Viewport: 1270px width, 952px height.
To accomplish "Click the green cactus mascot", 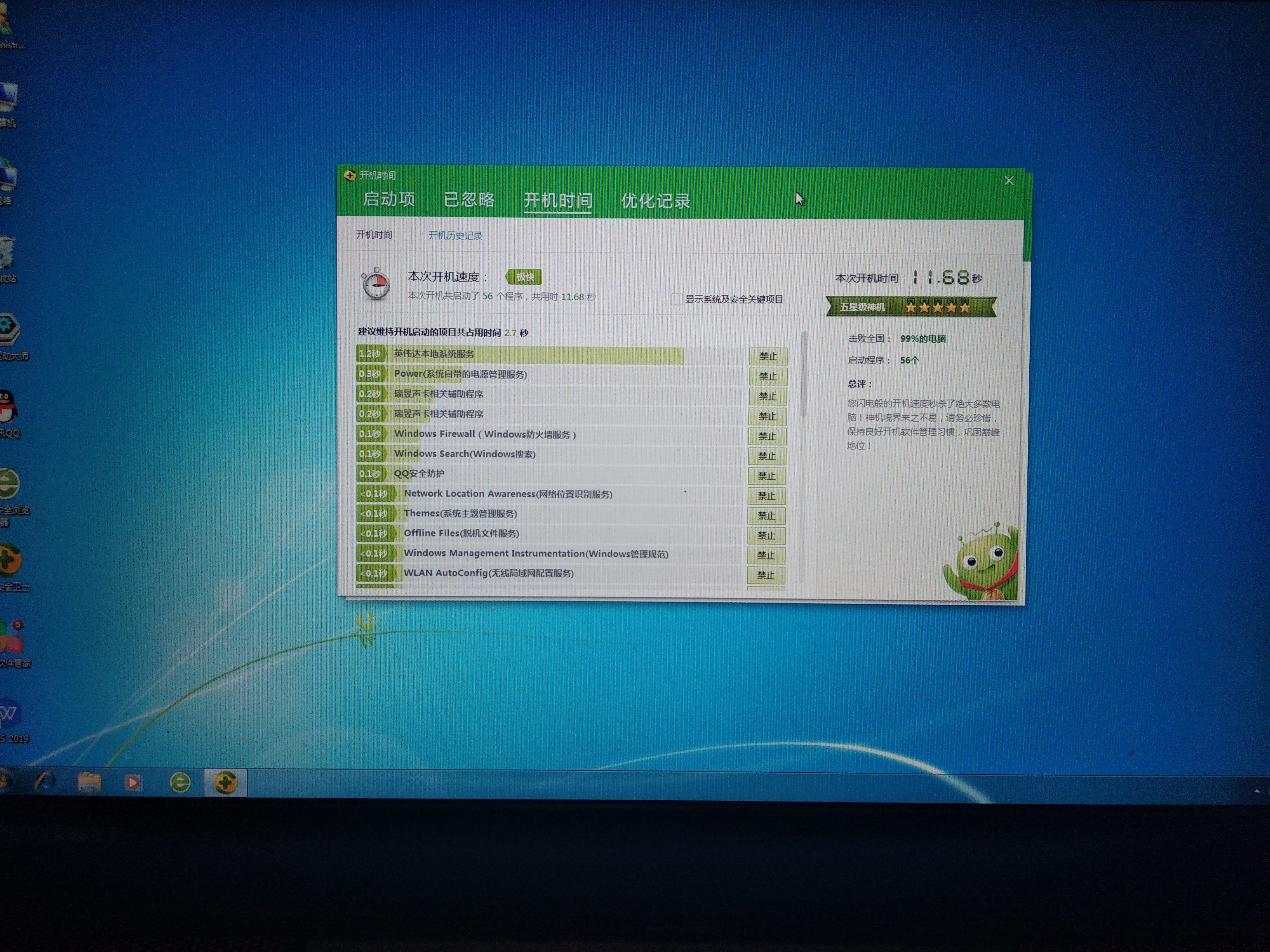I will tap(982, 561).
